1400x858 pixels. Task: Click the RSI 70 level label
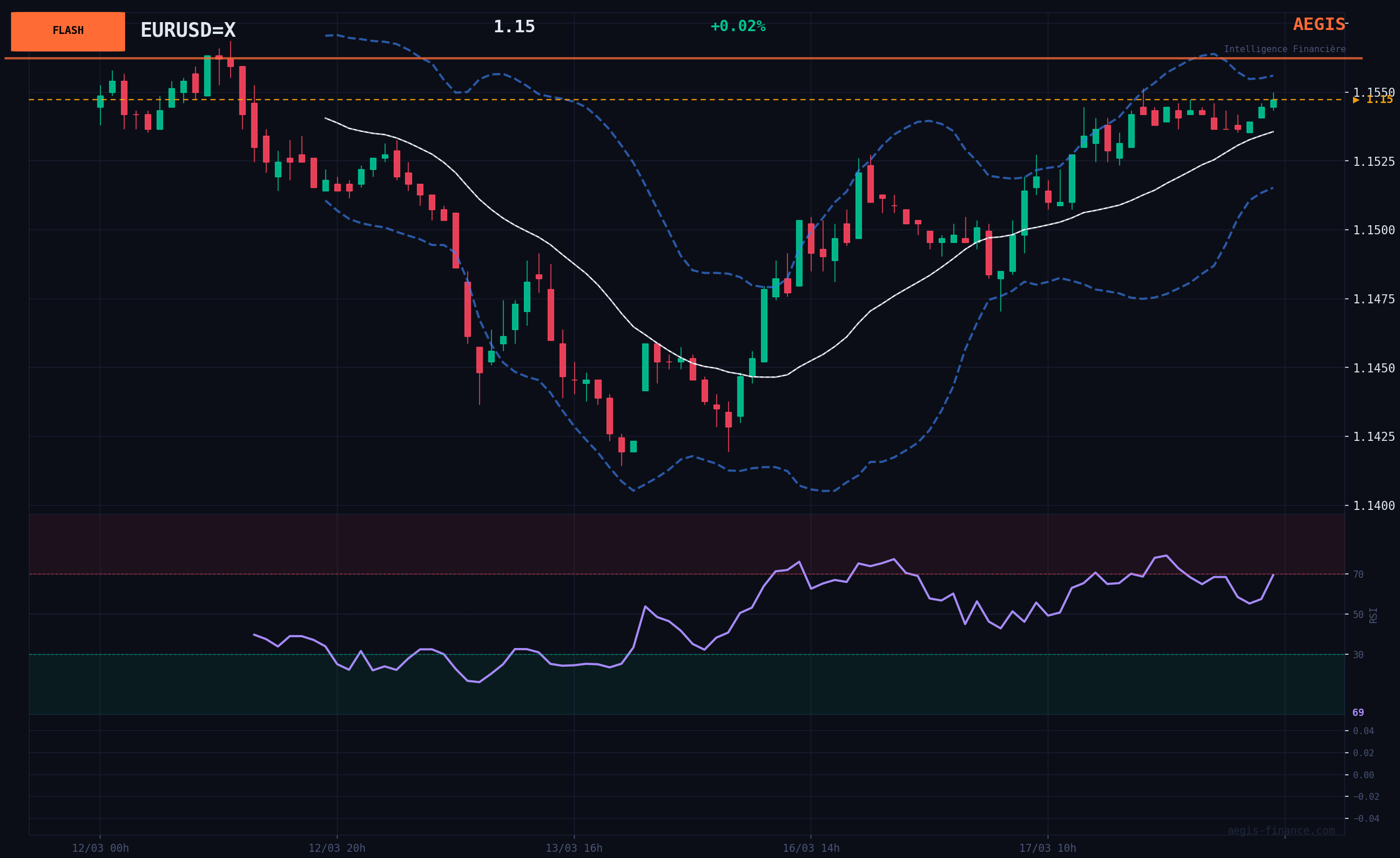click(1358, 574)
